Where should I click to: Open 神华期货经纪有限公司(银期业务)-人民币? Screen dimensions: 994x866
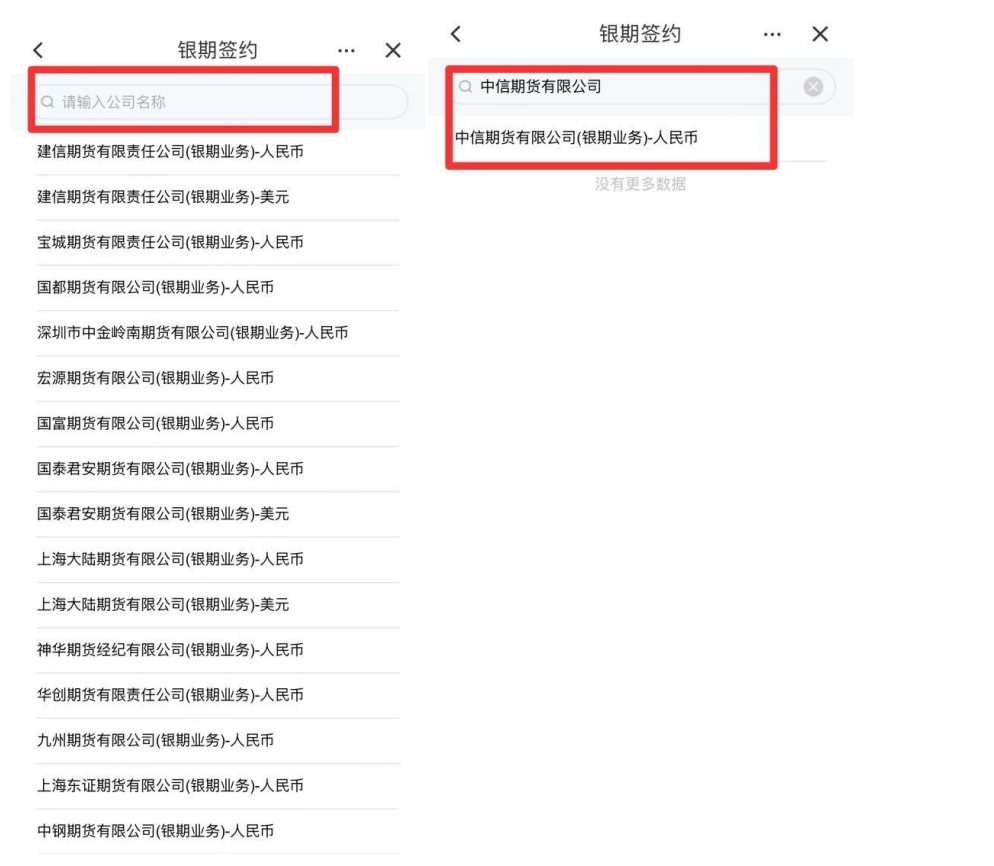(x=218, y=650)
